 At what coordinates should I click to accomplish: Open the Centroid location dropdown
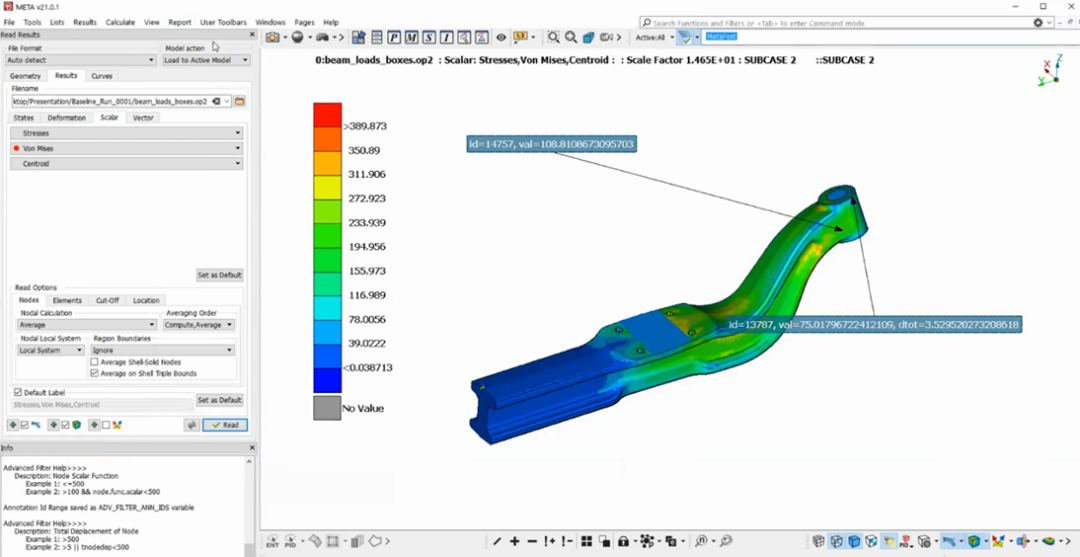pos(127,164)
